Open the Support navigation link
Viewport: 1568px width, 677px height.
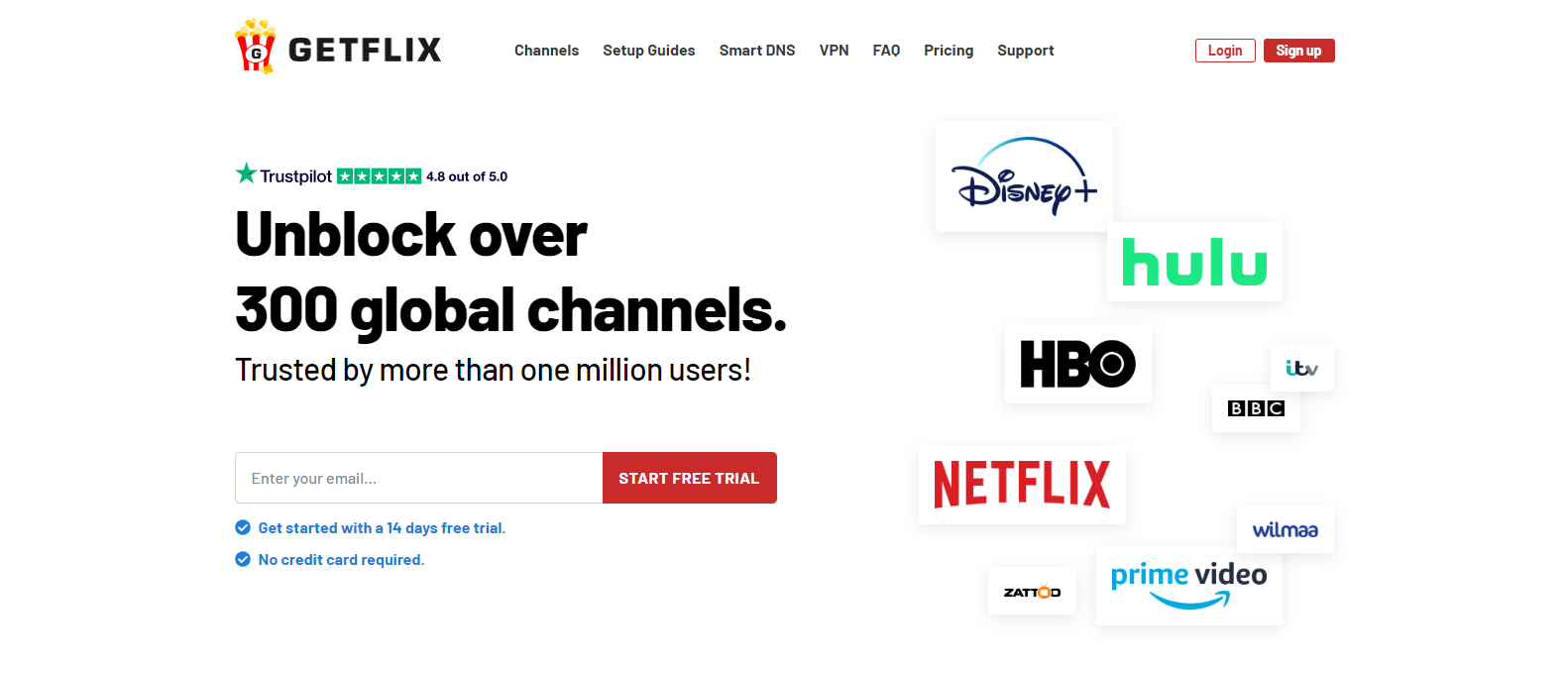(1026, 51)
